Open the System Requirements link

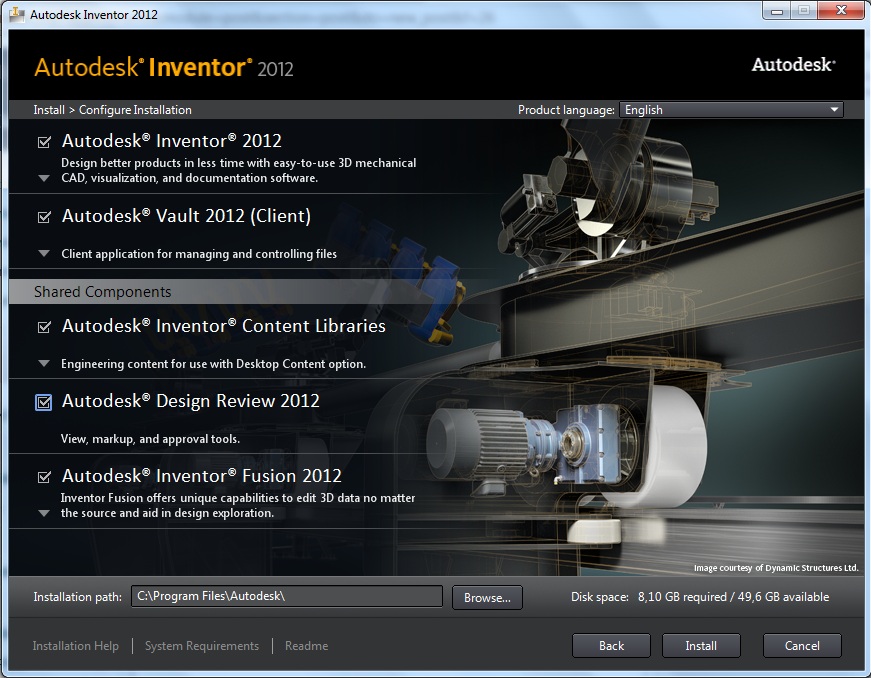pyautogui.click(x=202, y=646)
